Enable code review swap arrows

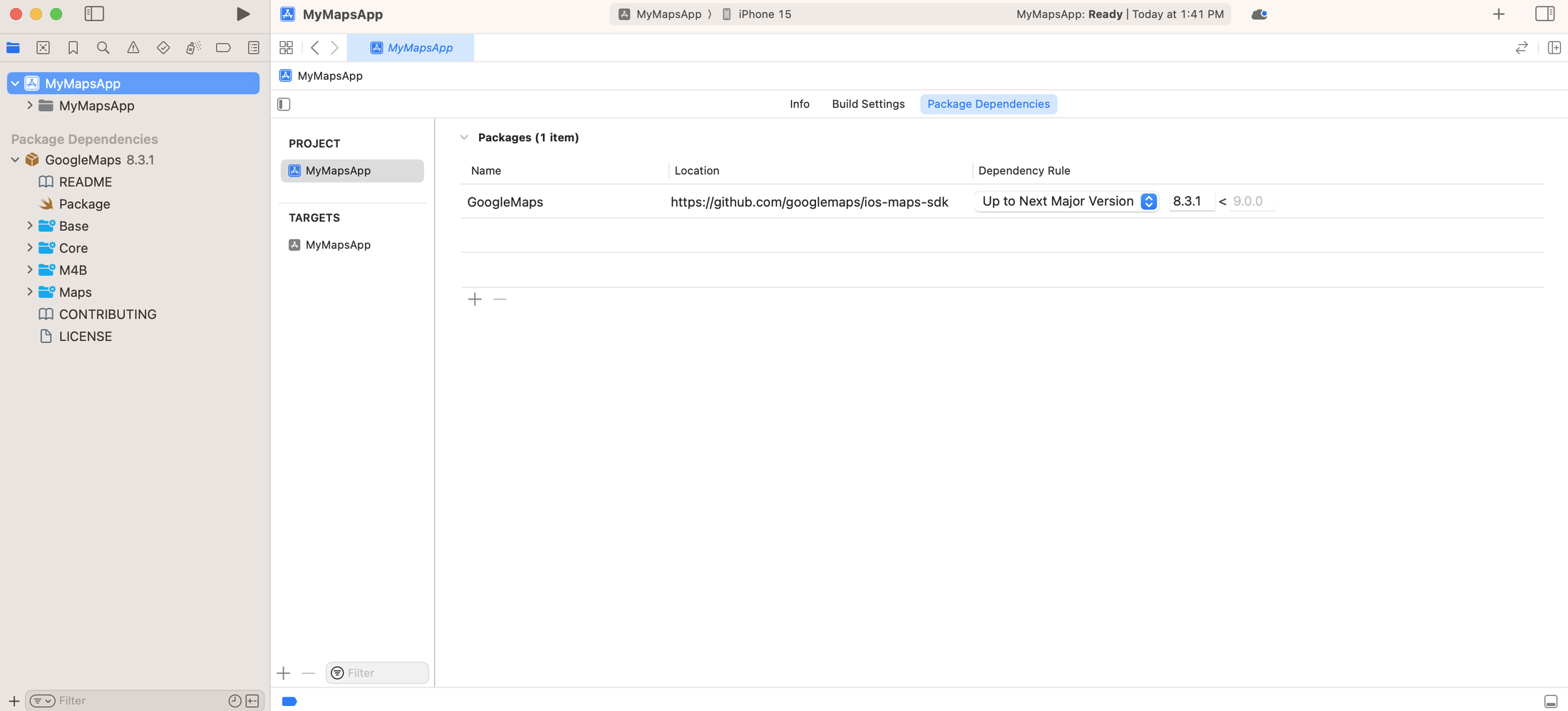(1521, 48)
